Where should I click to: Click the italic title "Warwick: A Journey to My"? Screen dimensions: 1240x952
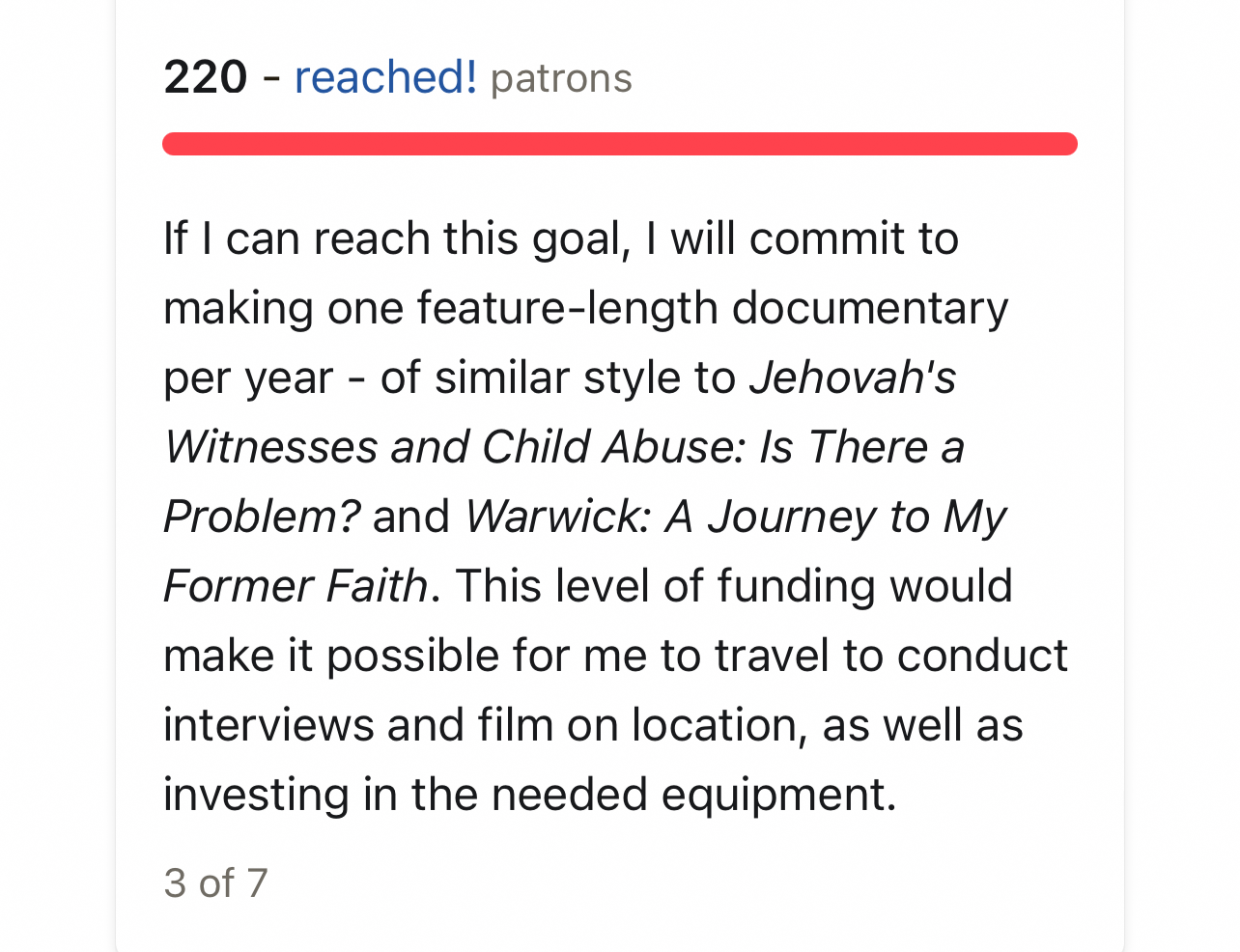736,518
